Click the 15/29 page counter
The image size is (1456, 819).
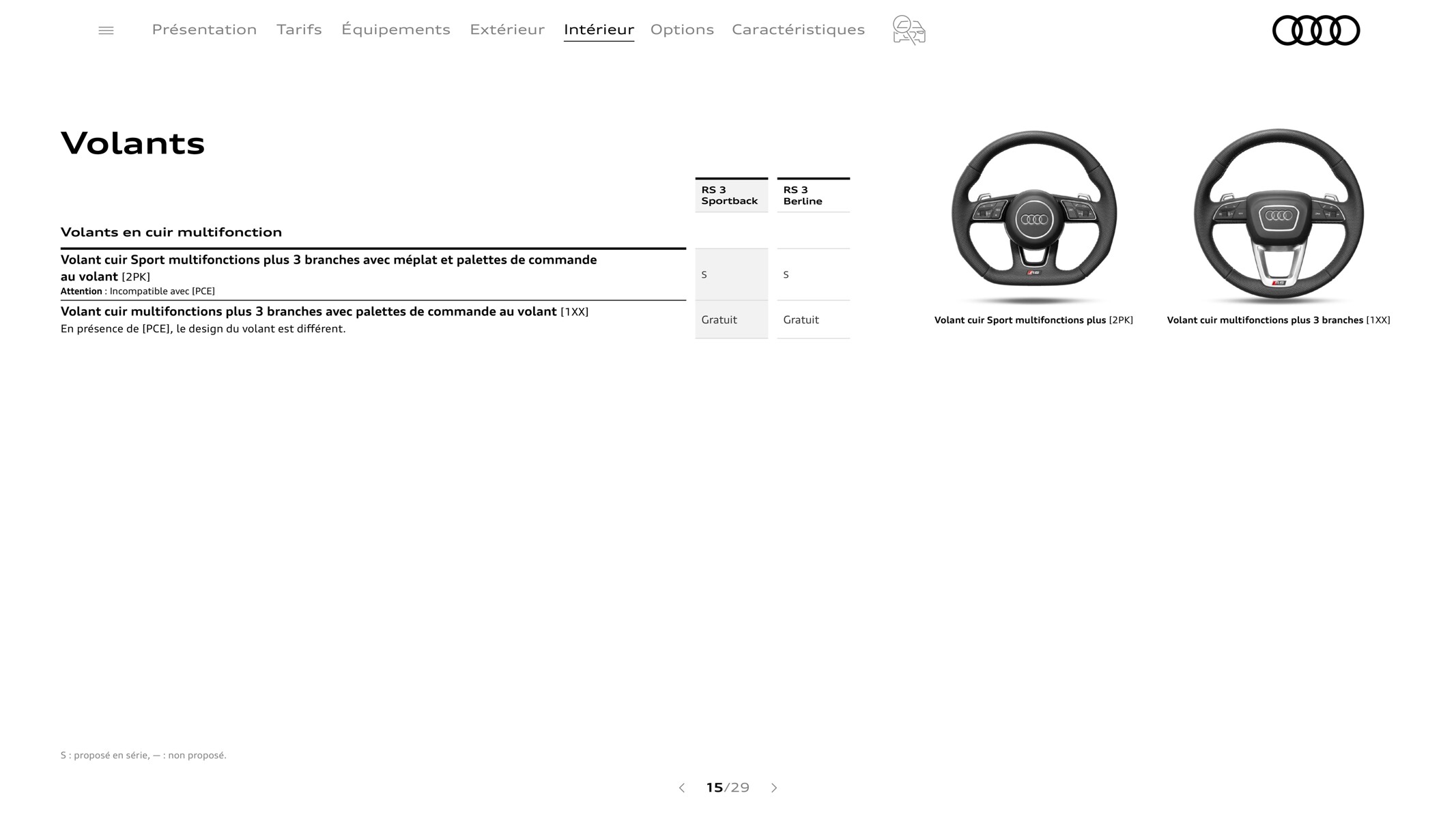[x=728, y=788]
